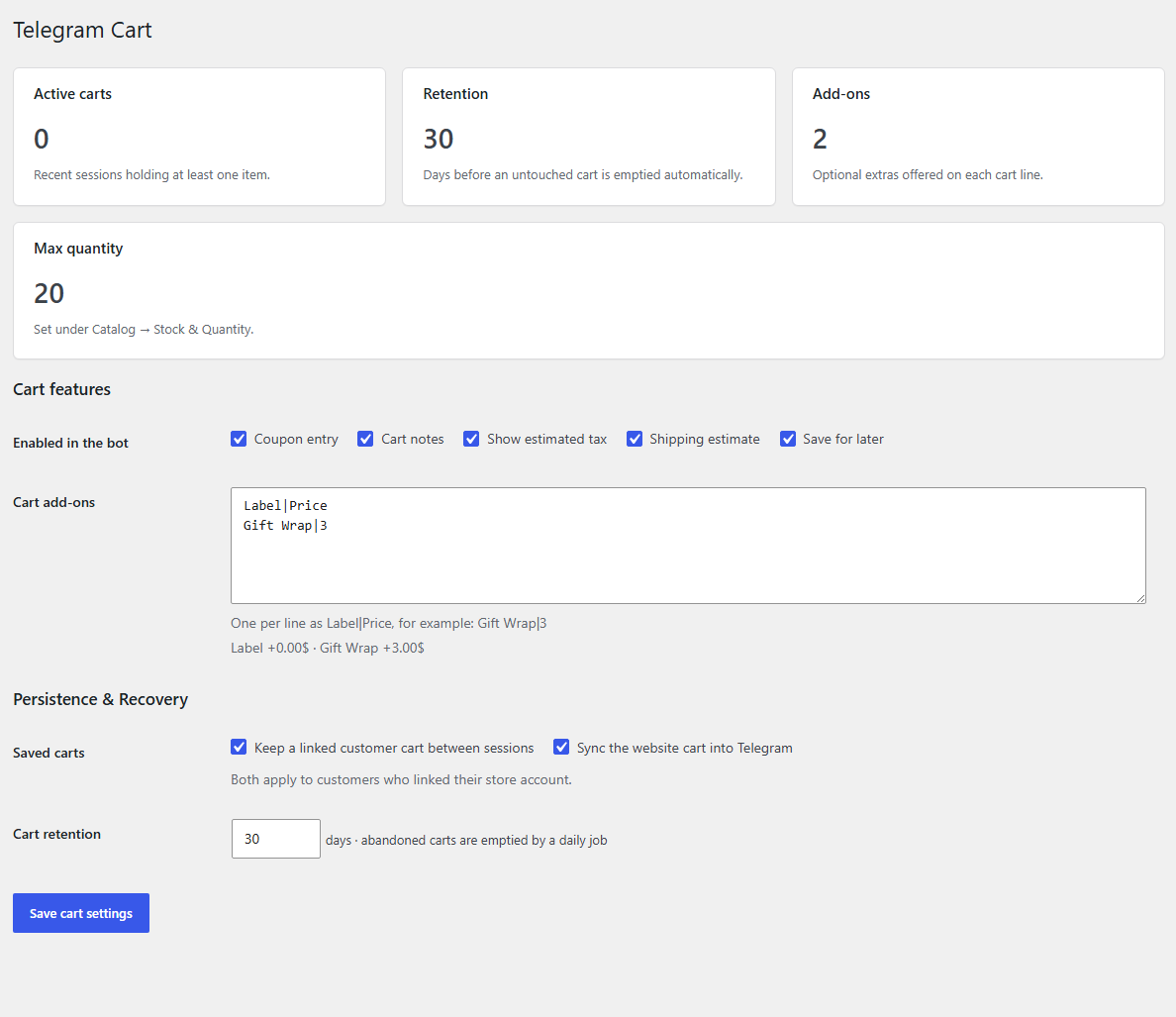Click 'days · abandoned carts are emptied' text
Image resolution: width=1176 pixels, height=1017 pixels.
point(466,840)
